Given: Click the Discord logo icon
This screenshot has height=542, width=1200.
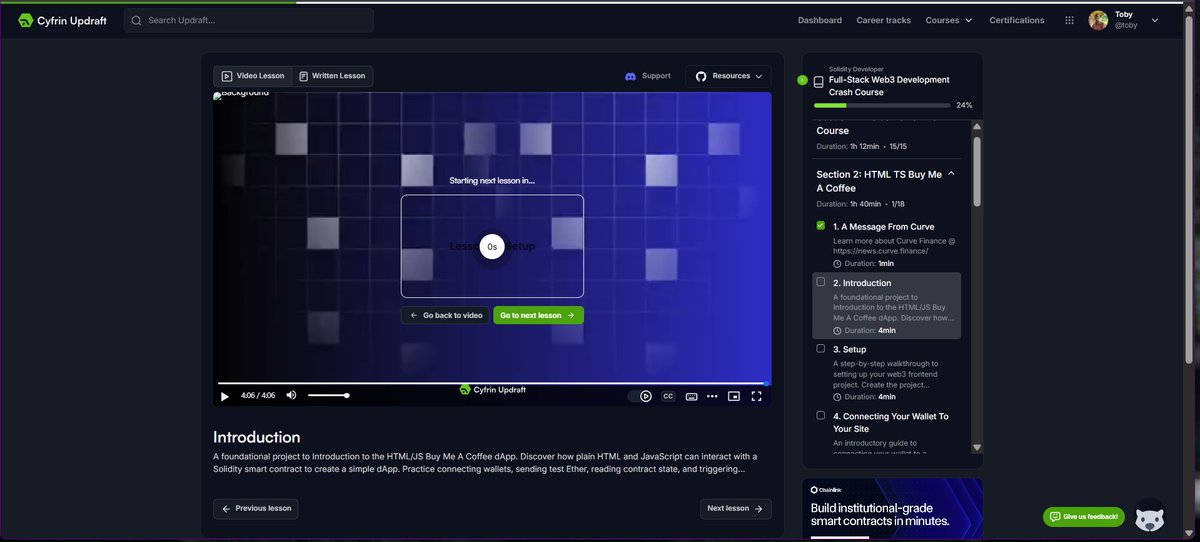Looking at the screenshot, I should 630,76.
